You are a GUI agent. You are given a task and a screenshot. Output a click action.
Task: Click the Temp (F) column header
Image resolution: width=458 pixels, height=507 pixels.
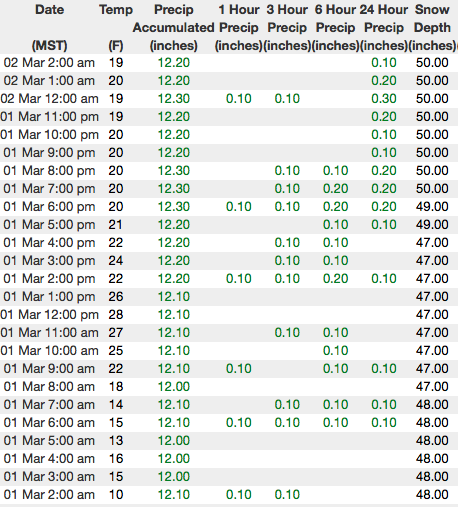[116, 27]
